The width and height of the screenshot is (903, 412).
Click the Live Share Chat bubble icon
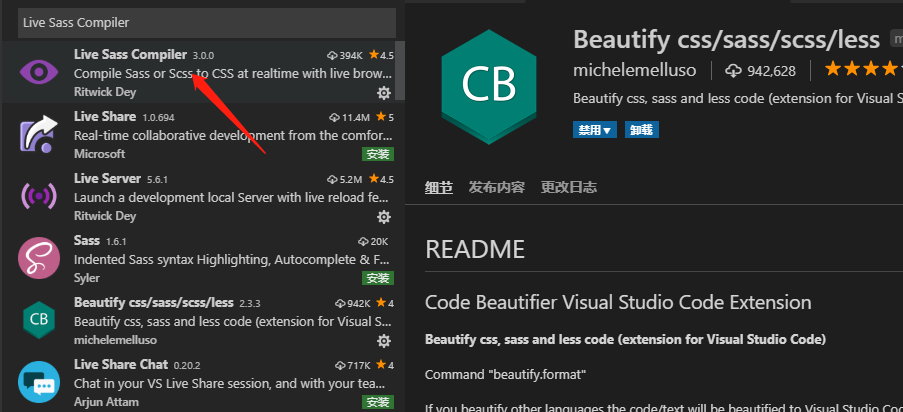tap(39, 381)
